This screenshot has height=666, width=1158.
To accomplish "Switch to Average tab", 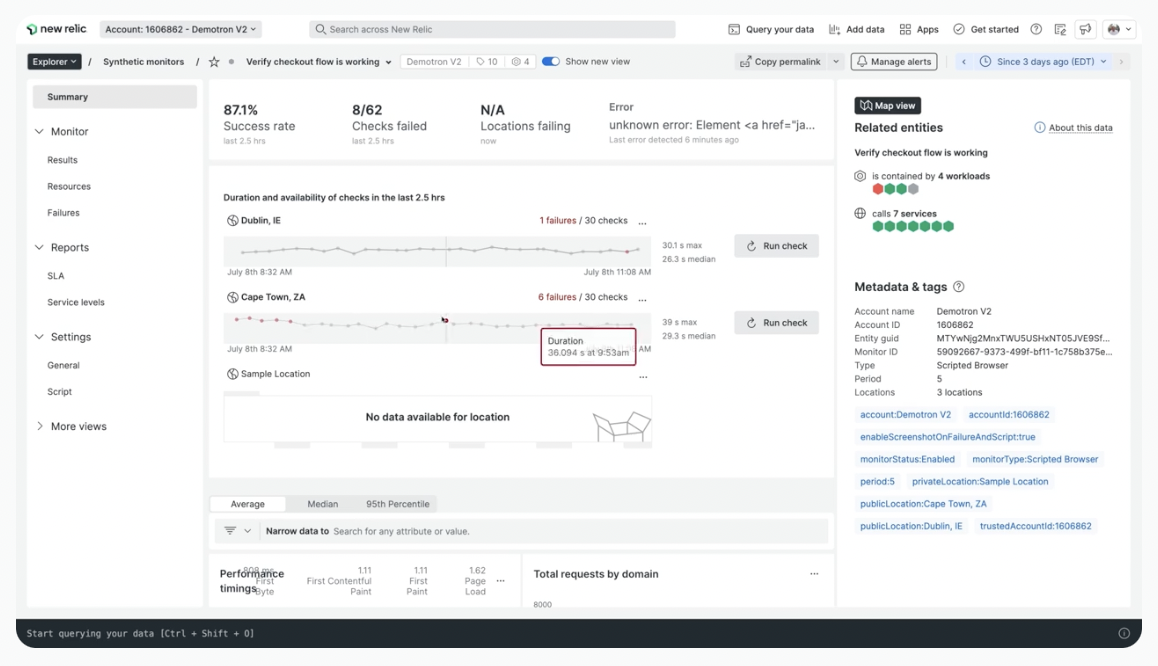I will pyautogui.click(x=247, y=504).
